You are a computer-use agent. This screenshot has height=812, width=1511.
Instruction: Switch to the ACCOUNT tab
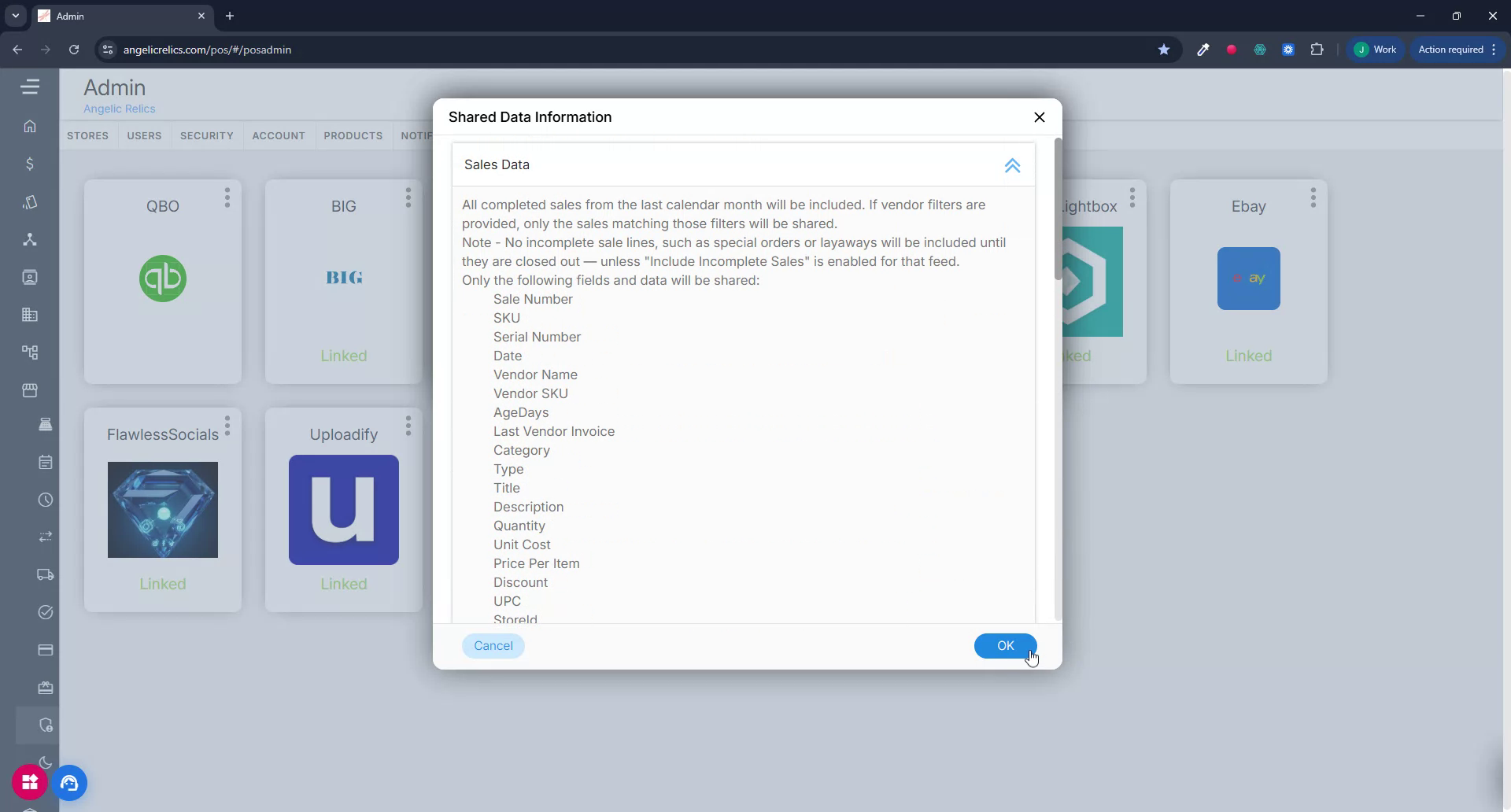[x=279, y=135]
